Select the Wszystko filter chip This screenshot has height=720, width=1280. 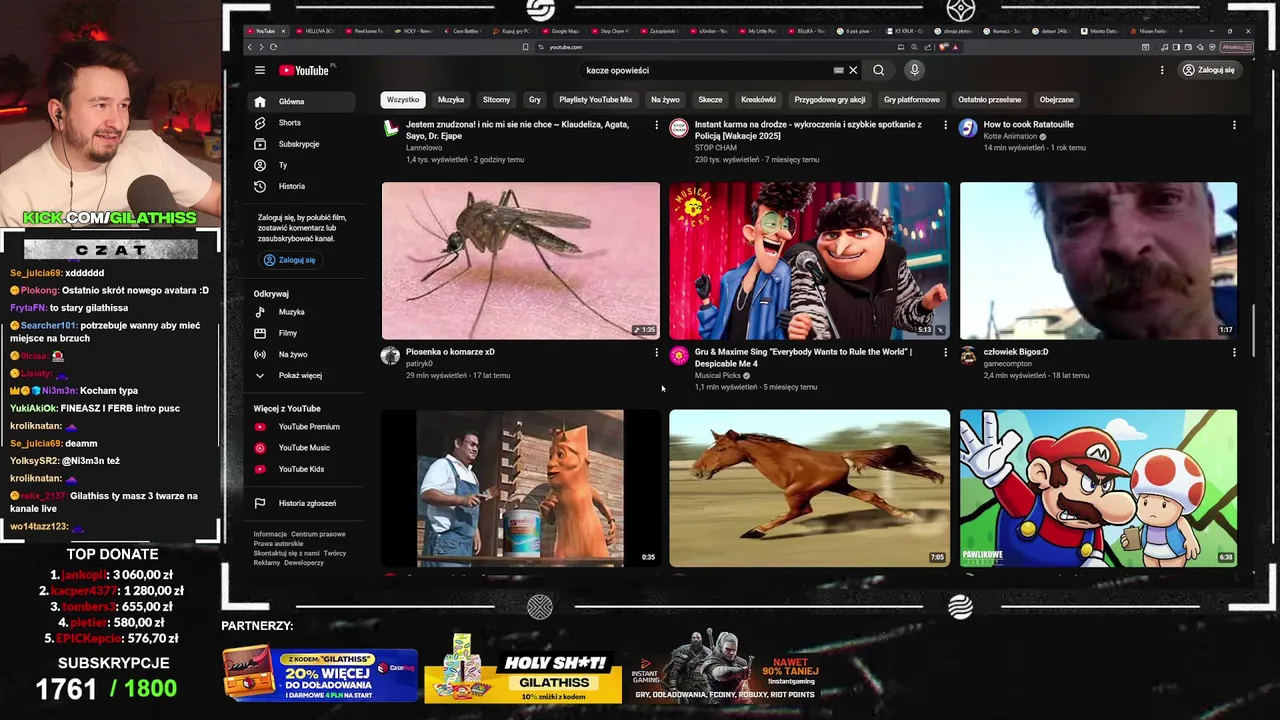point(403,100)
